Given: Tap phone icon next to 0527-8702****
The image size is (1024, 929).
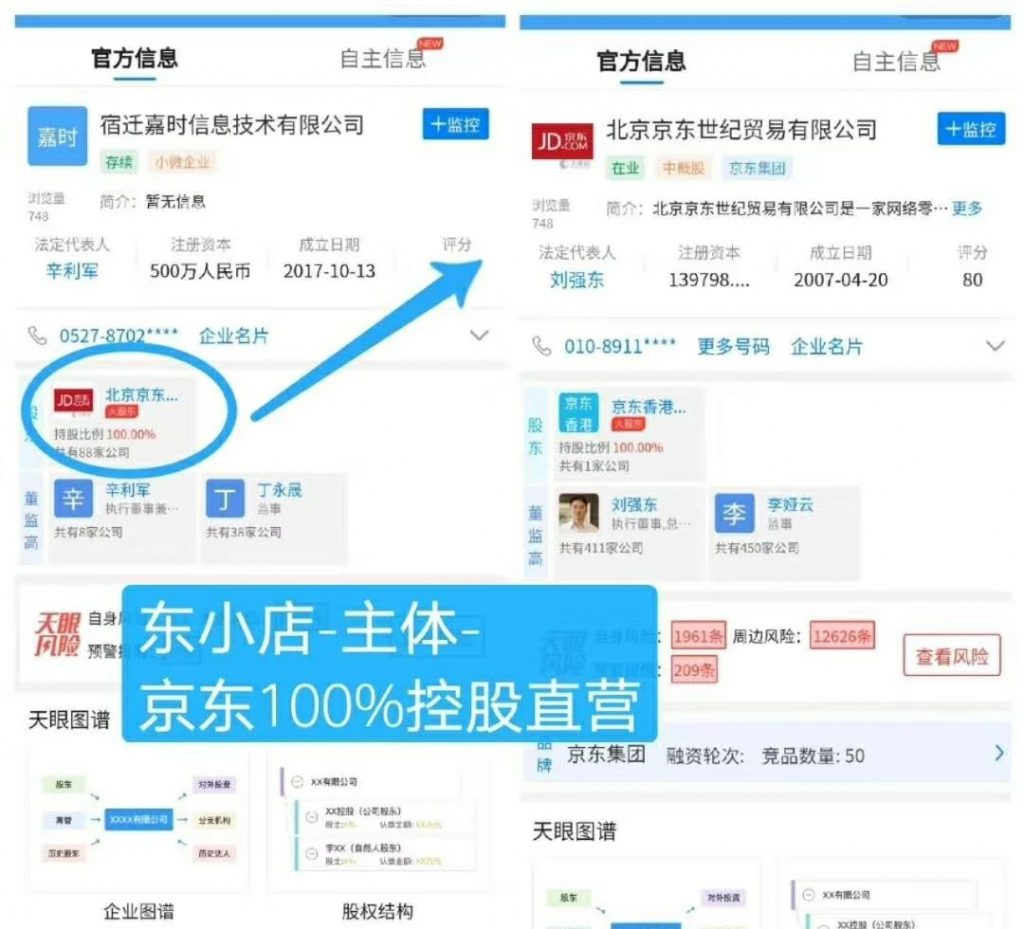Looking at the screenshot, I should pos(37,336).
